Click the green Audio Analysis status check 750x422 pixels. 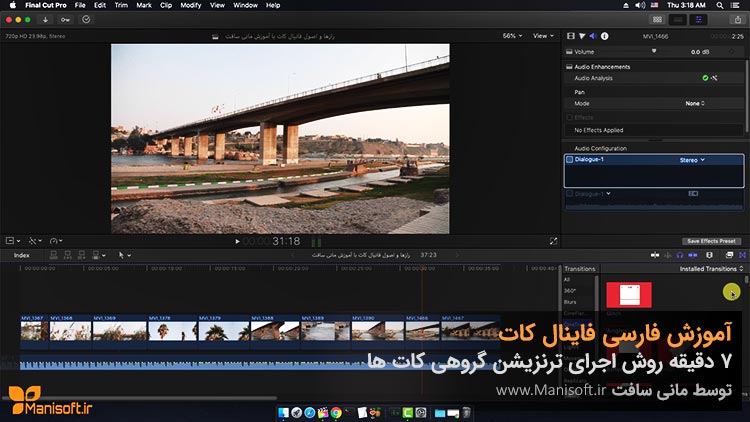pyautogui.click(x=705, y=78)
